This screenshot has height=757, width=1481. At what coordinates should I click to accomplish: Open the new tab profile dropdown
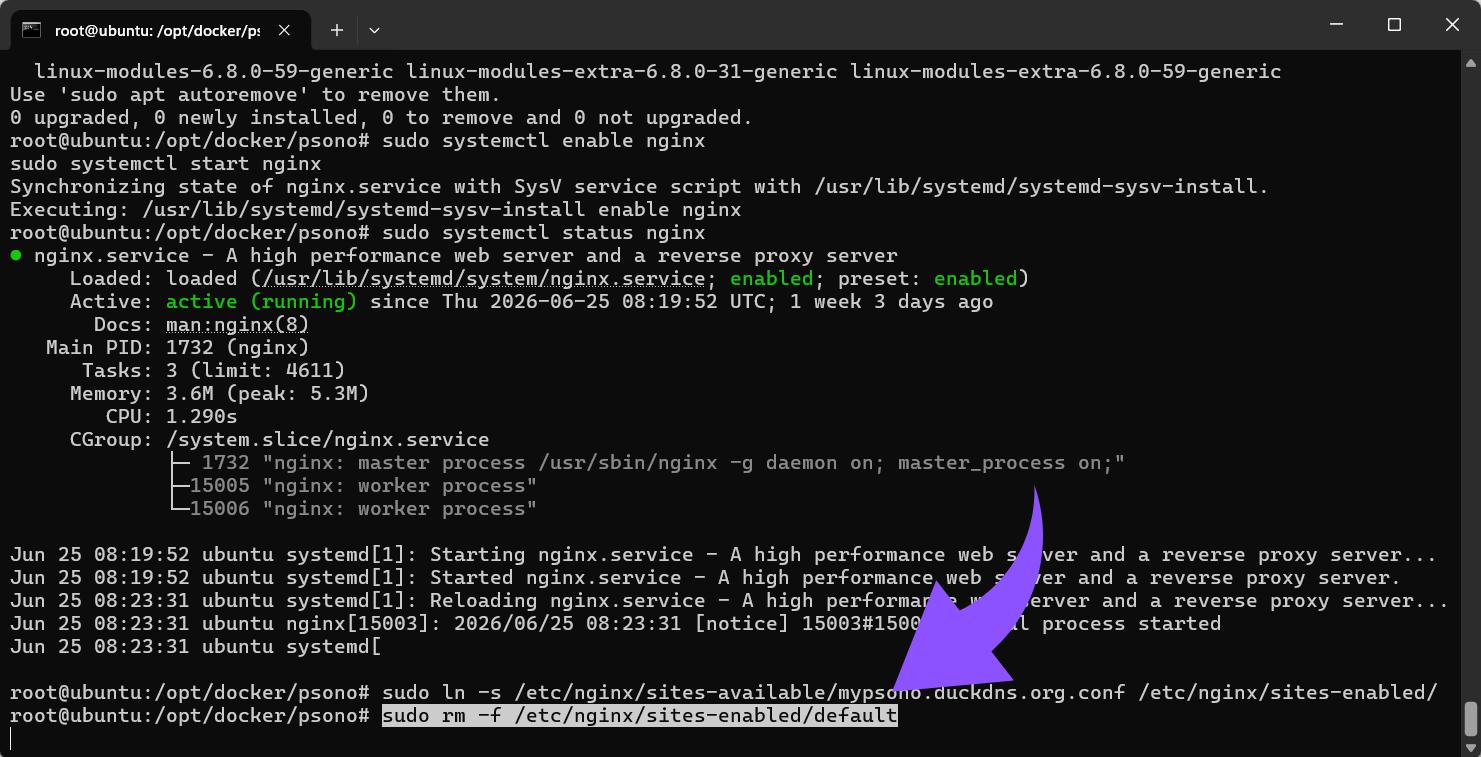click(374, 30)
